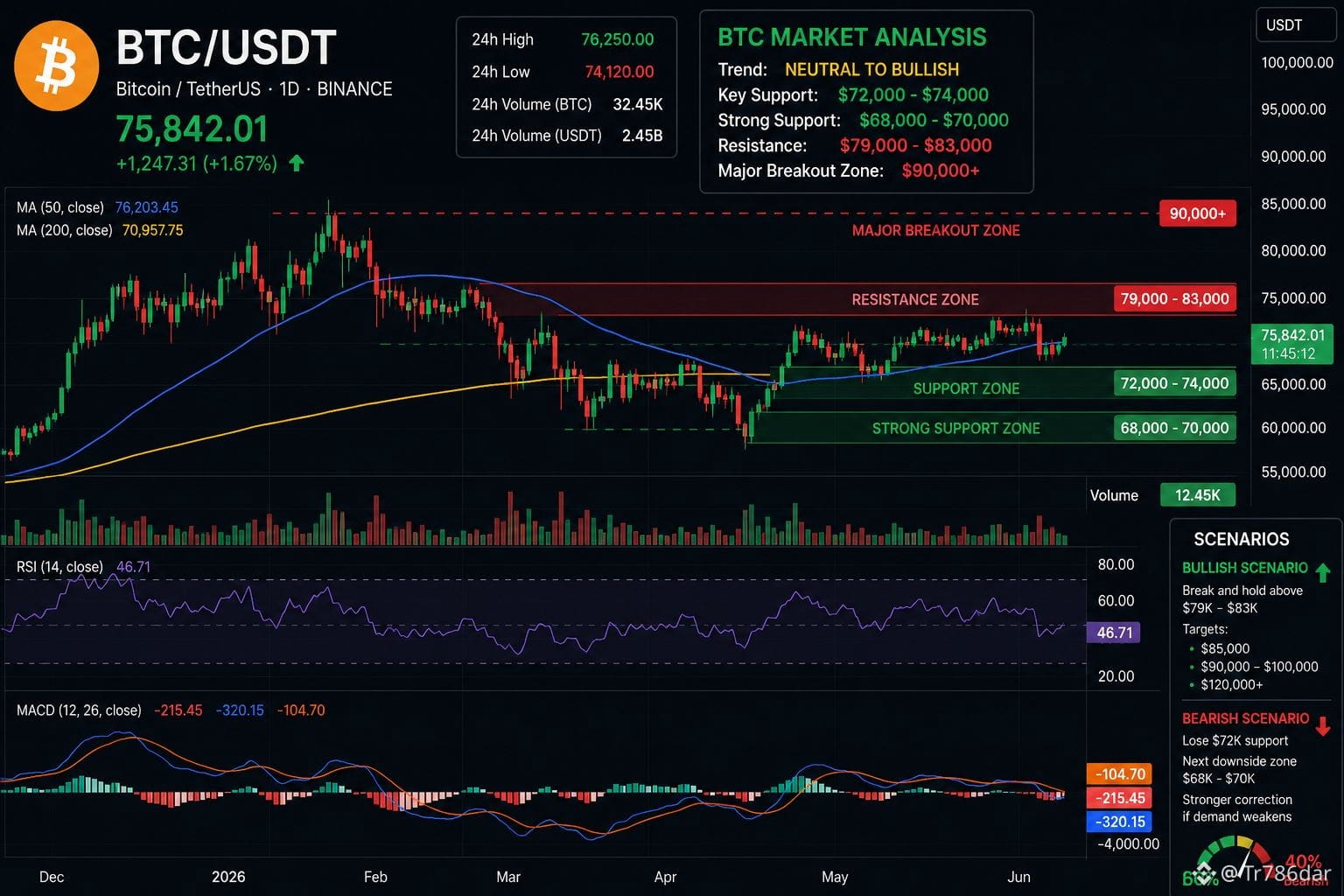Click the '$120,000+' bullish target
Viewport: 1344px width, 896px height.
tap(1231, 685)
